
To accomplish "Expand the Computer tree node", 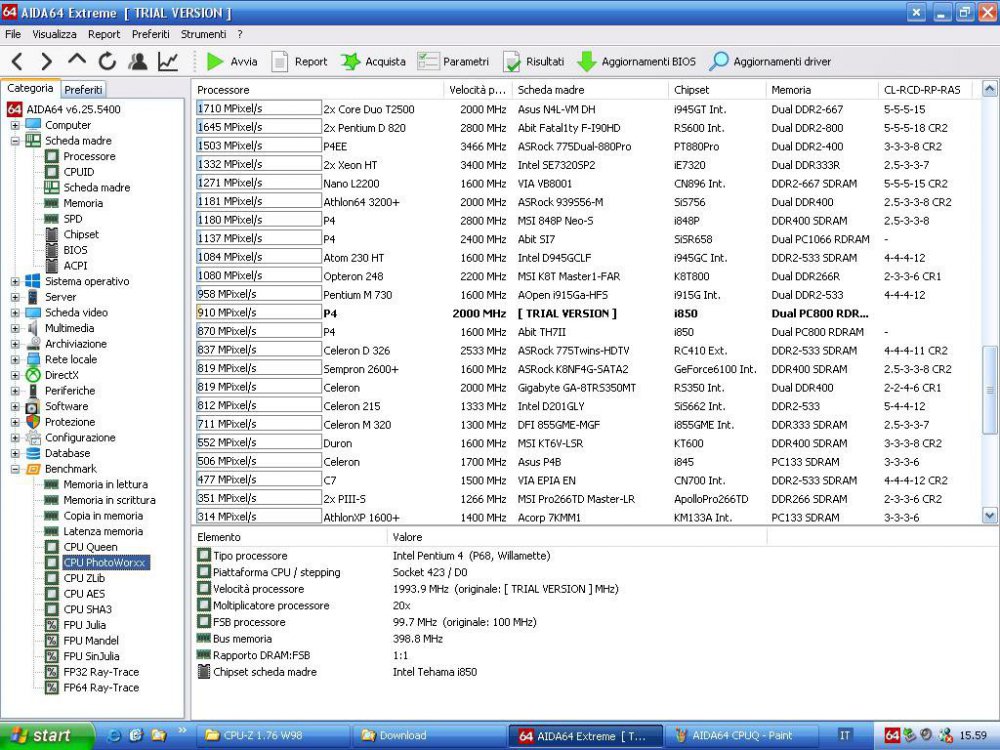I will click(x=15, y=126).
